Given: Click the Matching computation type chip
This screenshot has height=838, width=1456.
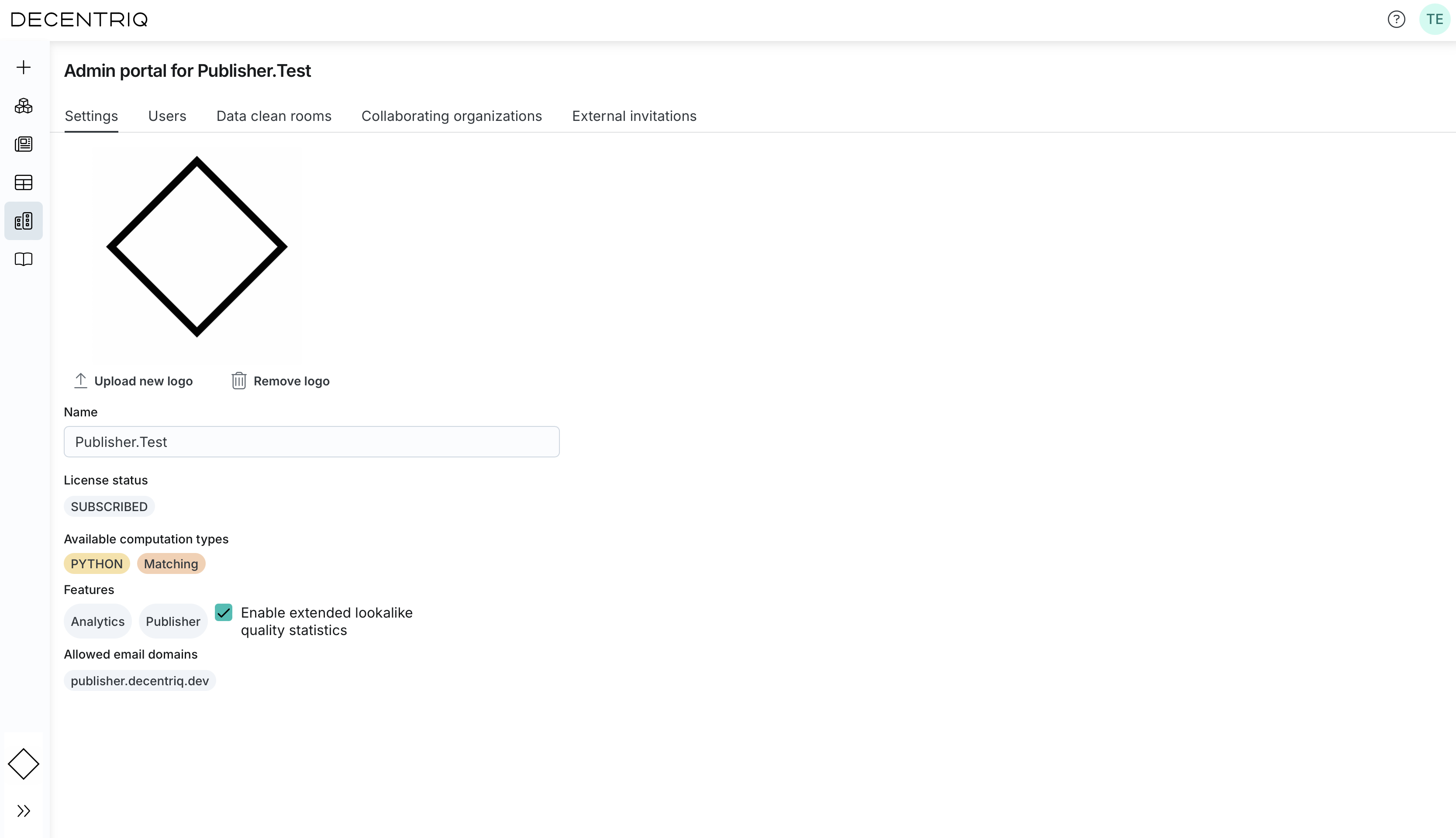Looking at the screenshot, I should [171, 564].
